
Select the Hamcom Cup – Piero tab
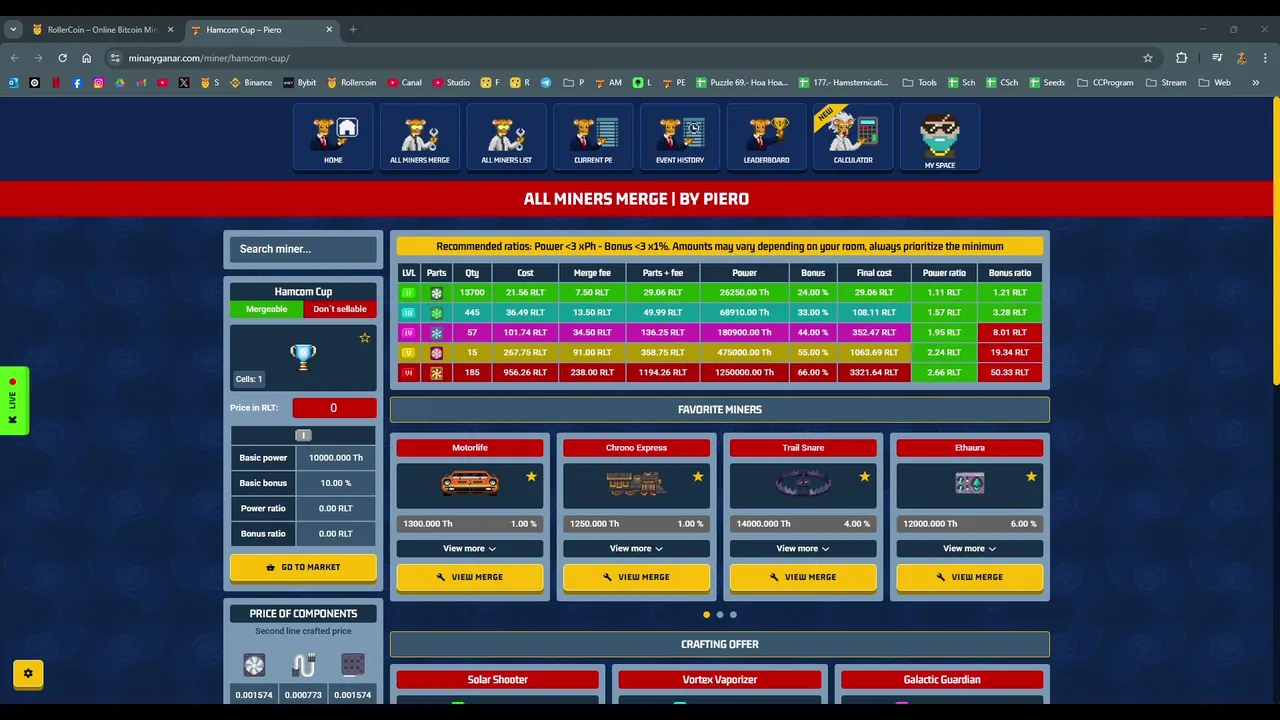click(260, 30)
